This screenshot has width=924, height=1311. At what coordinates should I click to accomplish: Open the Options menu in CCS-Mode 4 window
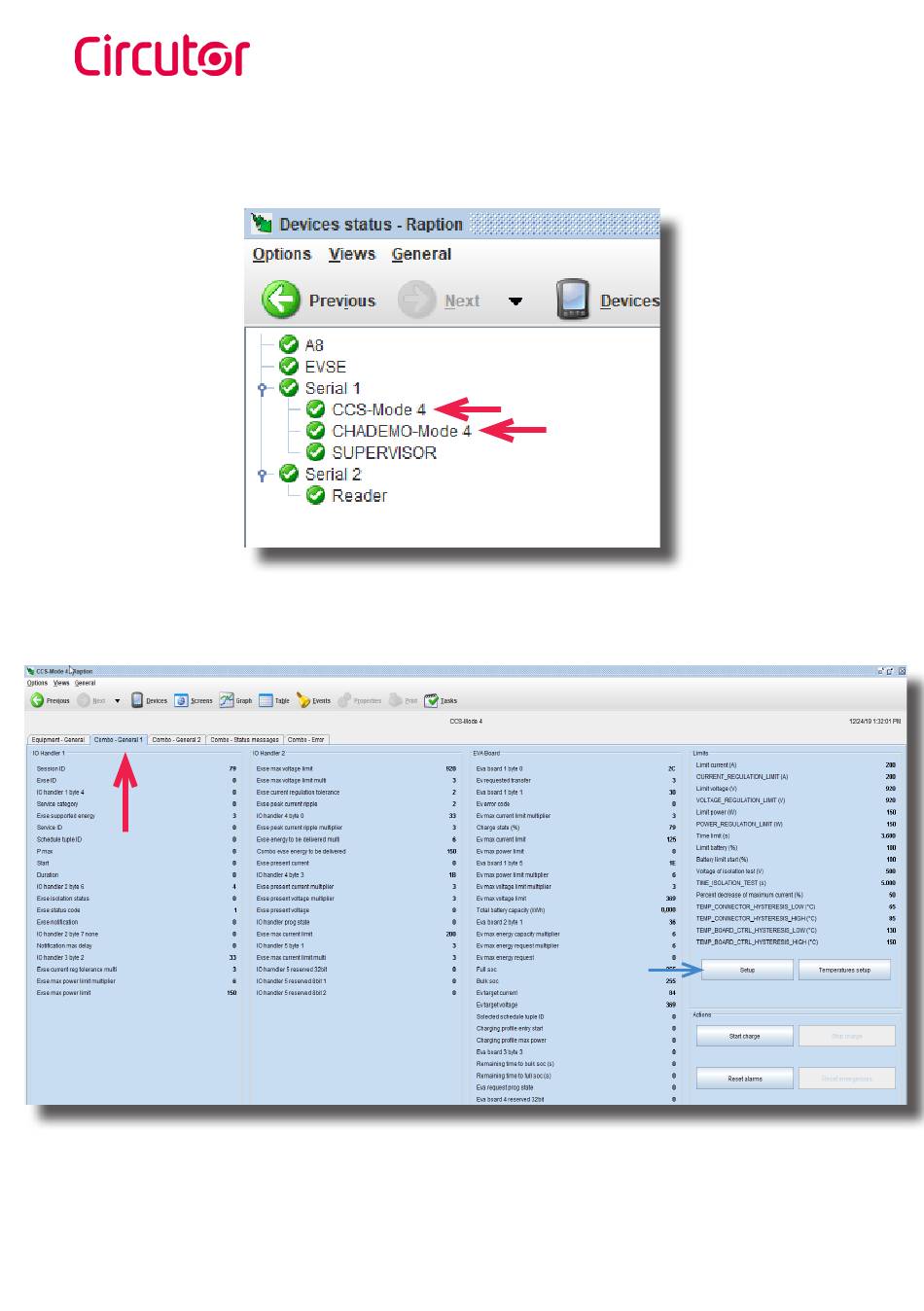38,683
